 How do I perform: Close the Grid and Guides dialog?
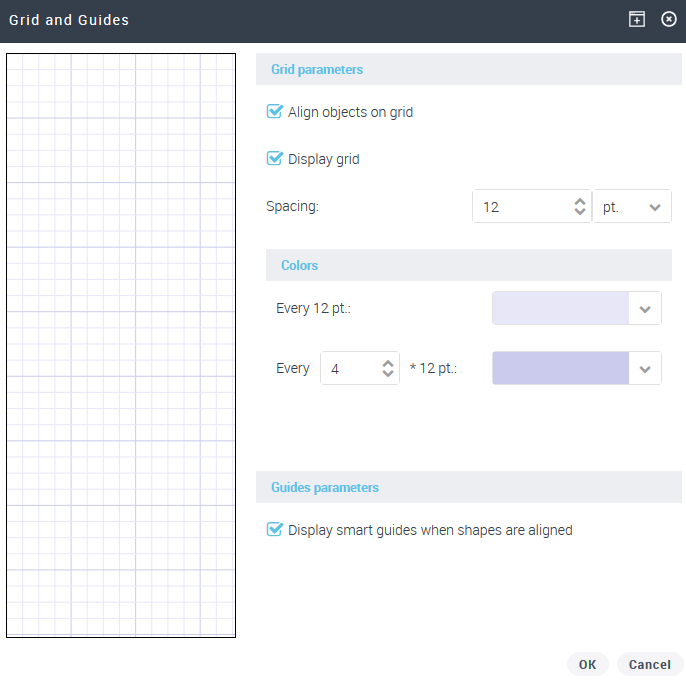(x=669, y=20)
